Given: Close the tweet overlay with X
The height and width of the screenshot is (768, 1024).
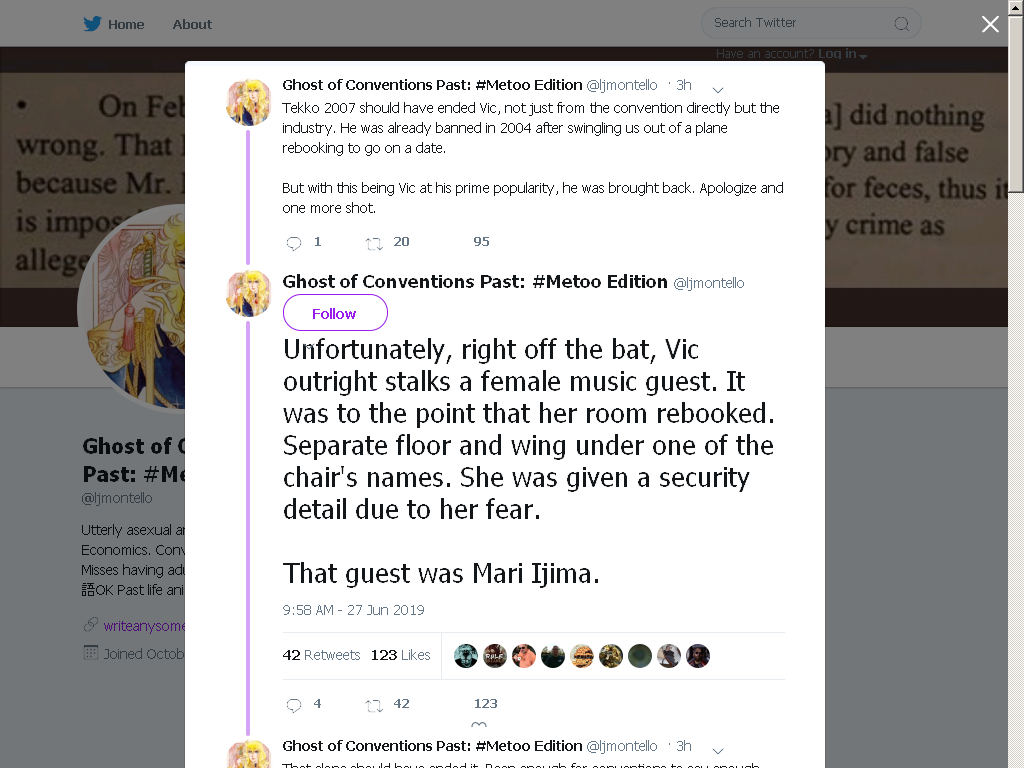Looking at the screenshot, I should [x=990, y=24].
